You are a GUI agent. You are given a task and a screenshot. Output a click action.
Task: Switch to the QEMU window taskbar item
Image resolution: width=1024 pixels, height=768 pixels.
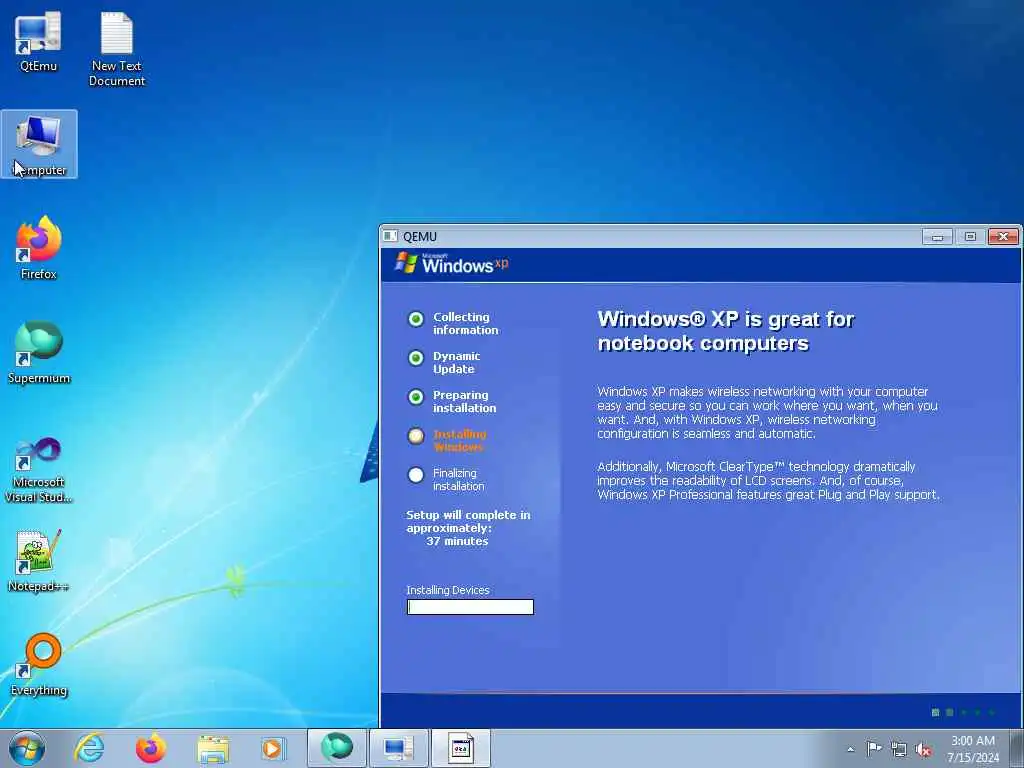460,748
